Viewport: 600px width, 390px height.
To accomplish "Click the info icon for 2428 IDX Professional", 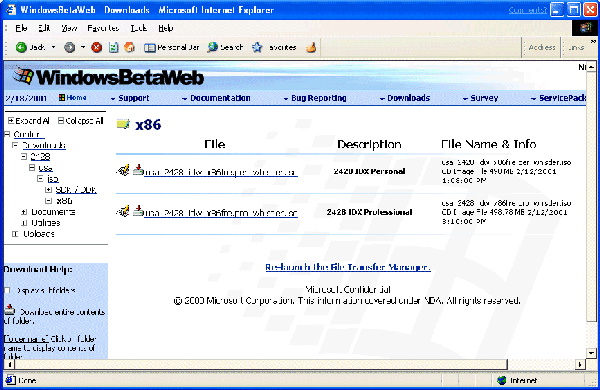I will 123,211.
